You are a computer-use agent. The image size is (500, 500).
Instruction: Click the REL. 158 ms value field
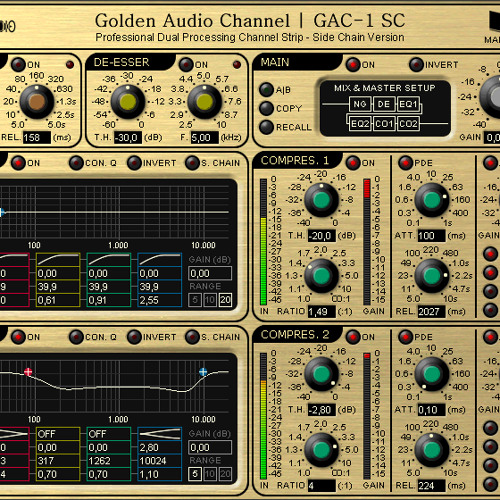37,137
